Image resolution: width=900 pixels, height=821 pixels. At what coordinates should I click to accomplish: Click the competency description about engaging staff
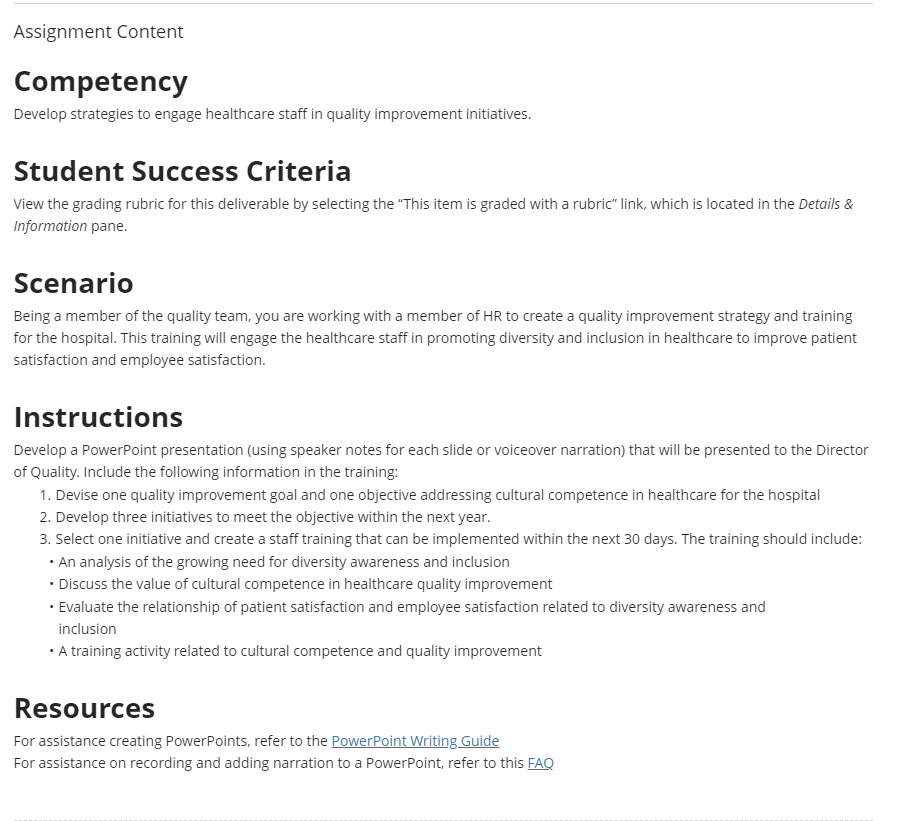272,114
